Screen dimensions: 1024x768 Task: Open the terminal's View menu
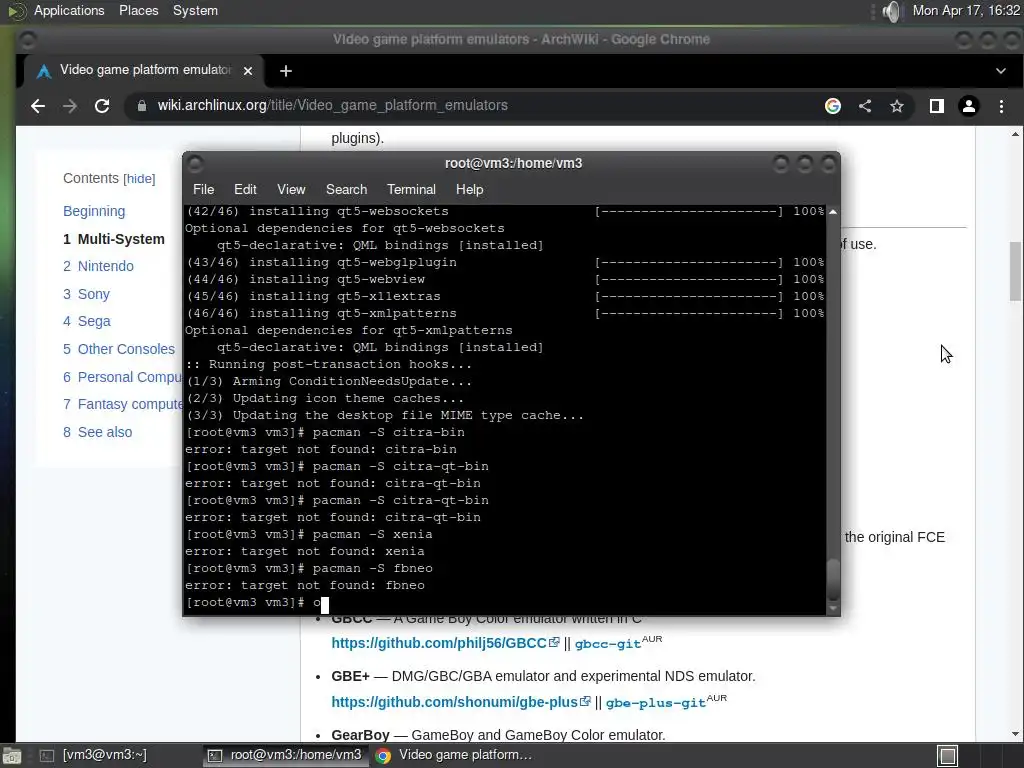click(291, 189)
